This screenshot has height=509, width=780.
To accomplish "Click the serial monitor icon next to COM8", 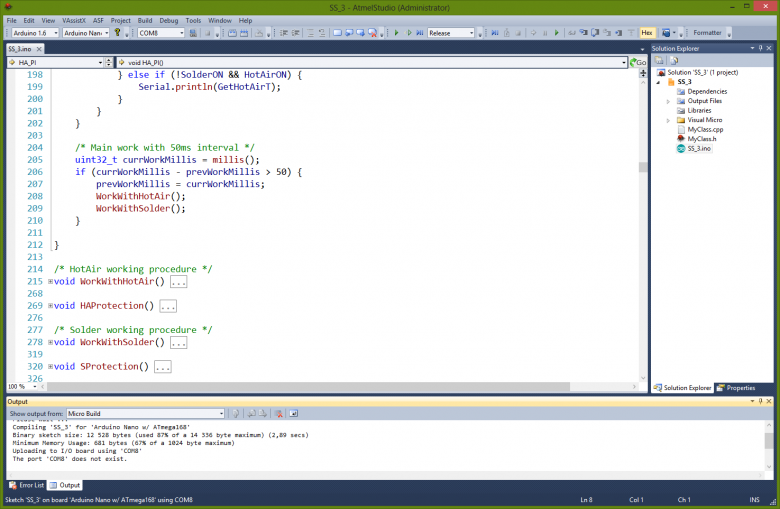I will click(x=194, y=33).
